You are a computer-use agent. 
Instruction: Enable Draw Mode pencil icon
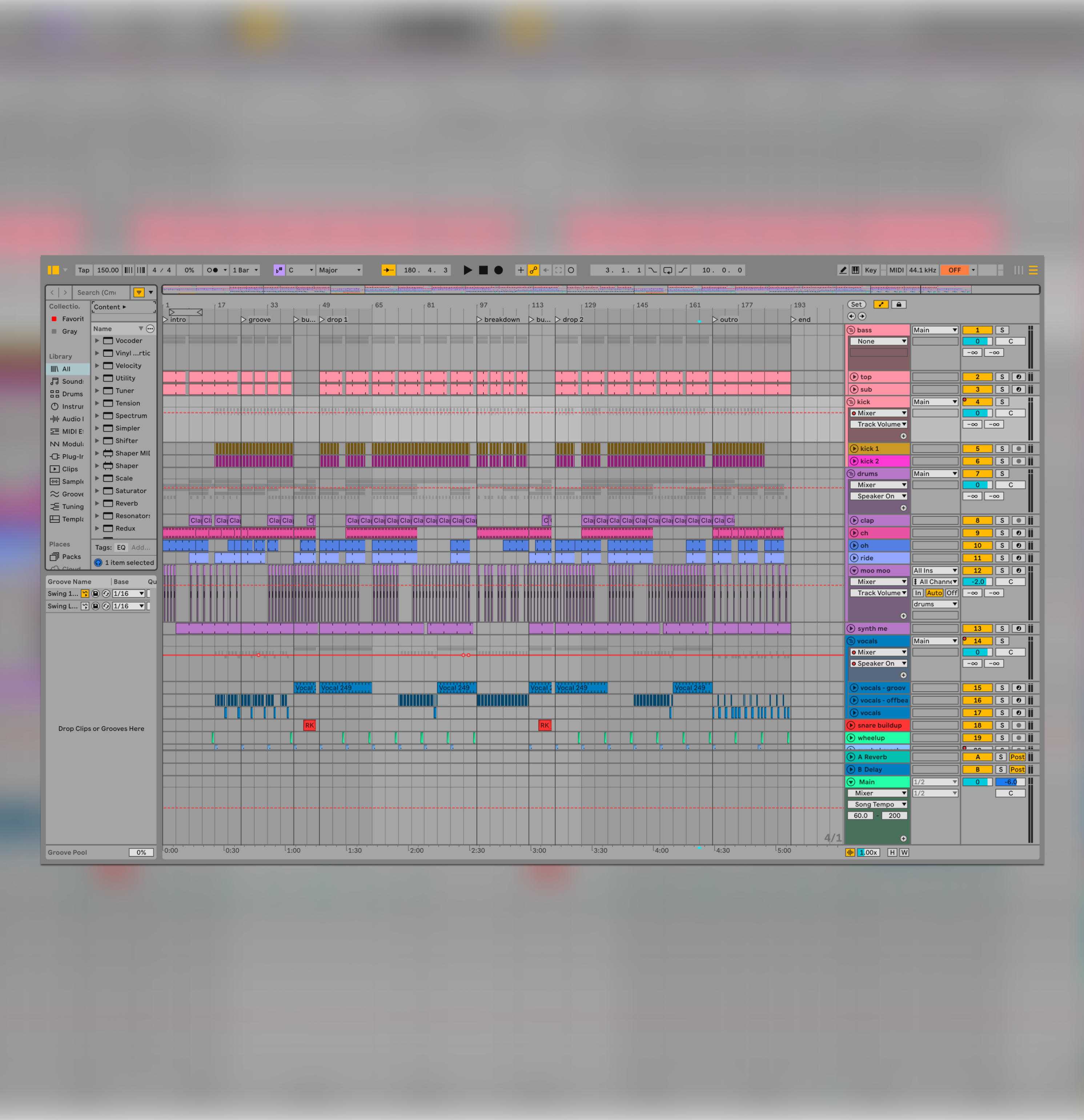[842, 270]
